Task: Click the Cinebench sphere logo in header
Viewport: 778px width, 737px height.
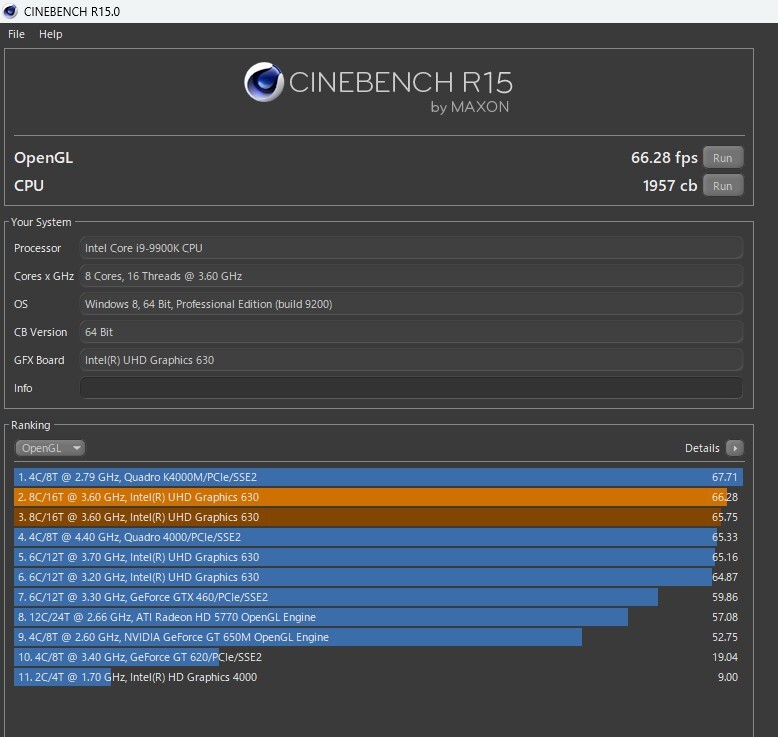Action: pyautogui.click(x=264, y=83)
